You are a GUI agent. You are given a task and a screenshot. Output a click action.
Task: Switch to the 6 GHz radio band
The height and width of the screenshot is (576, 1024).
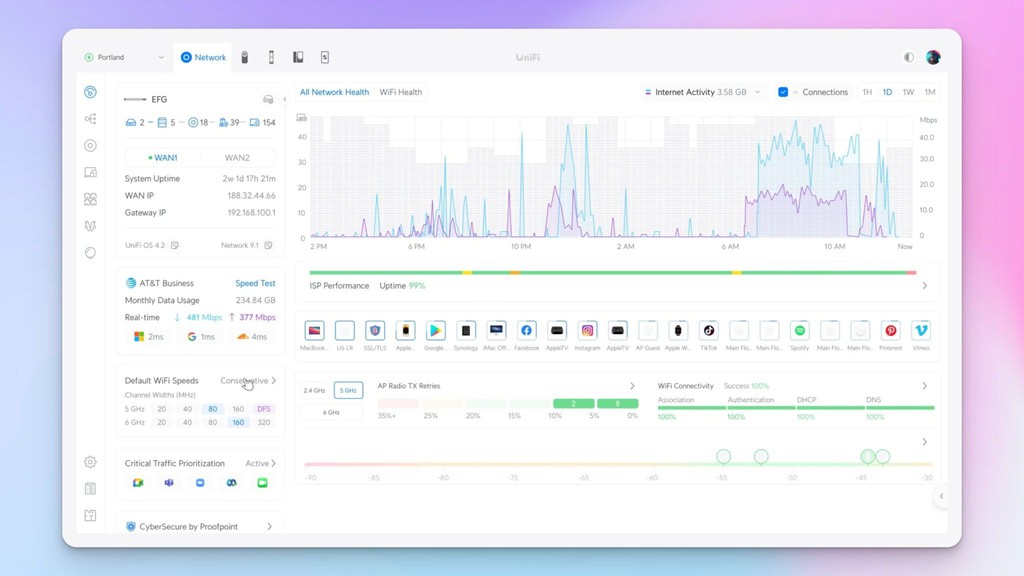(332, 412)
